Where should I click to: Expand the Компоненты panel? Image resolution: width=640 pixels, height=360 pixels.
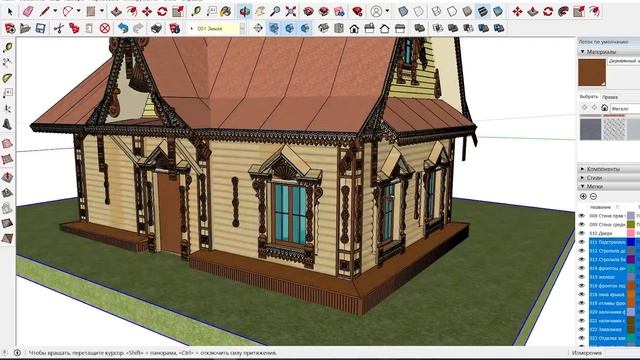click(x=582, y=169)
